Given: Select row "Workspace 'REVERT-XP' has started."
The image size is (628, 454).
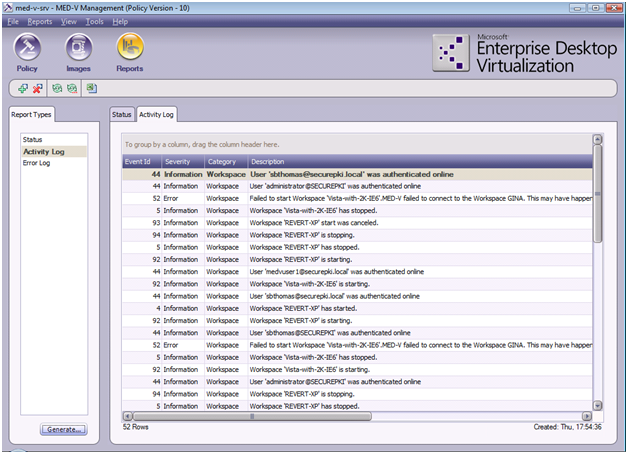Looking at the screenshot, I should [x=357, y=308].
